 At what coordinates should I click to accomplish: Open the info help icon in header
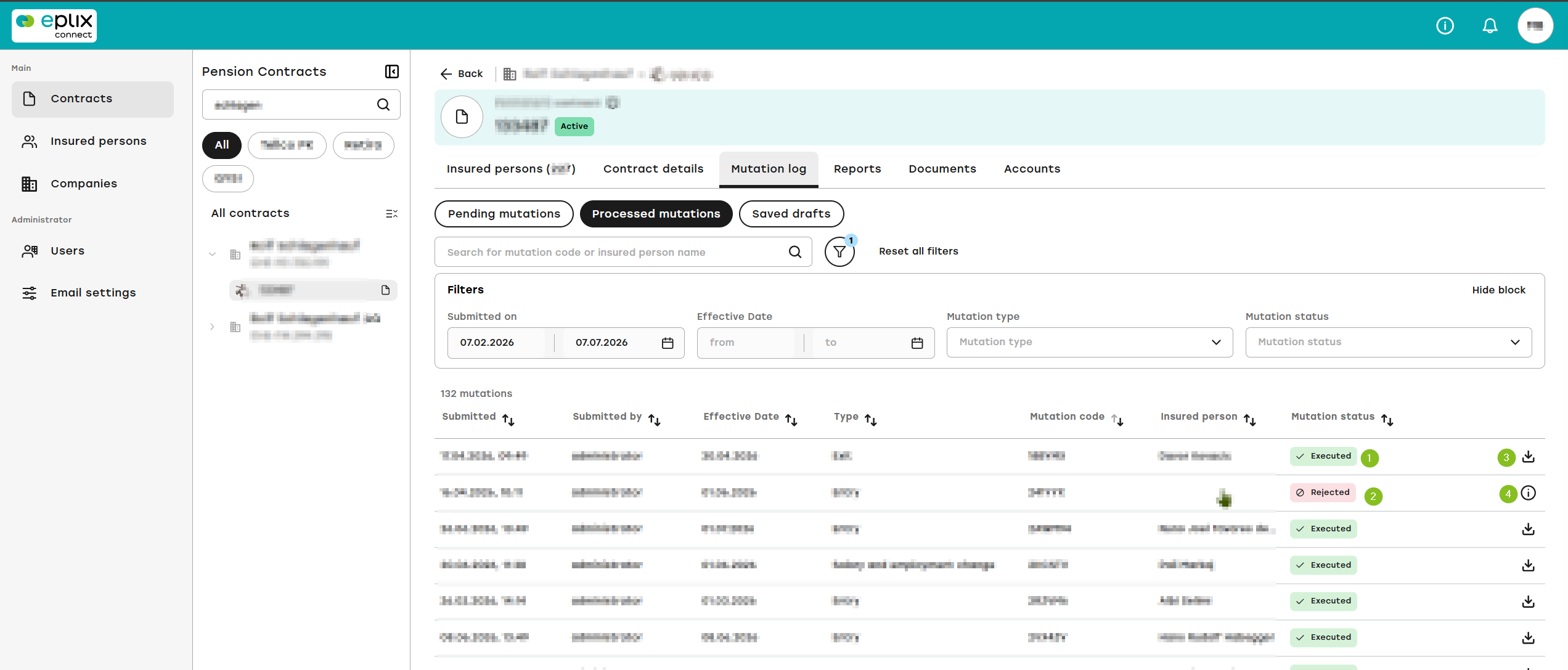tap(1445, 25)
